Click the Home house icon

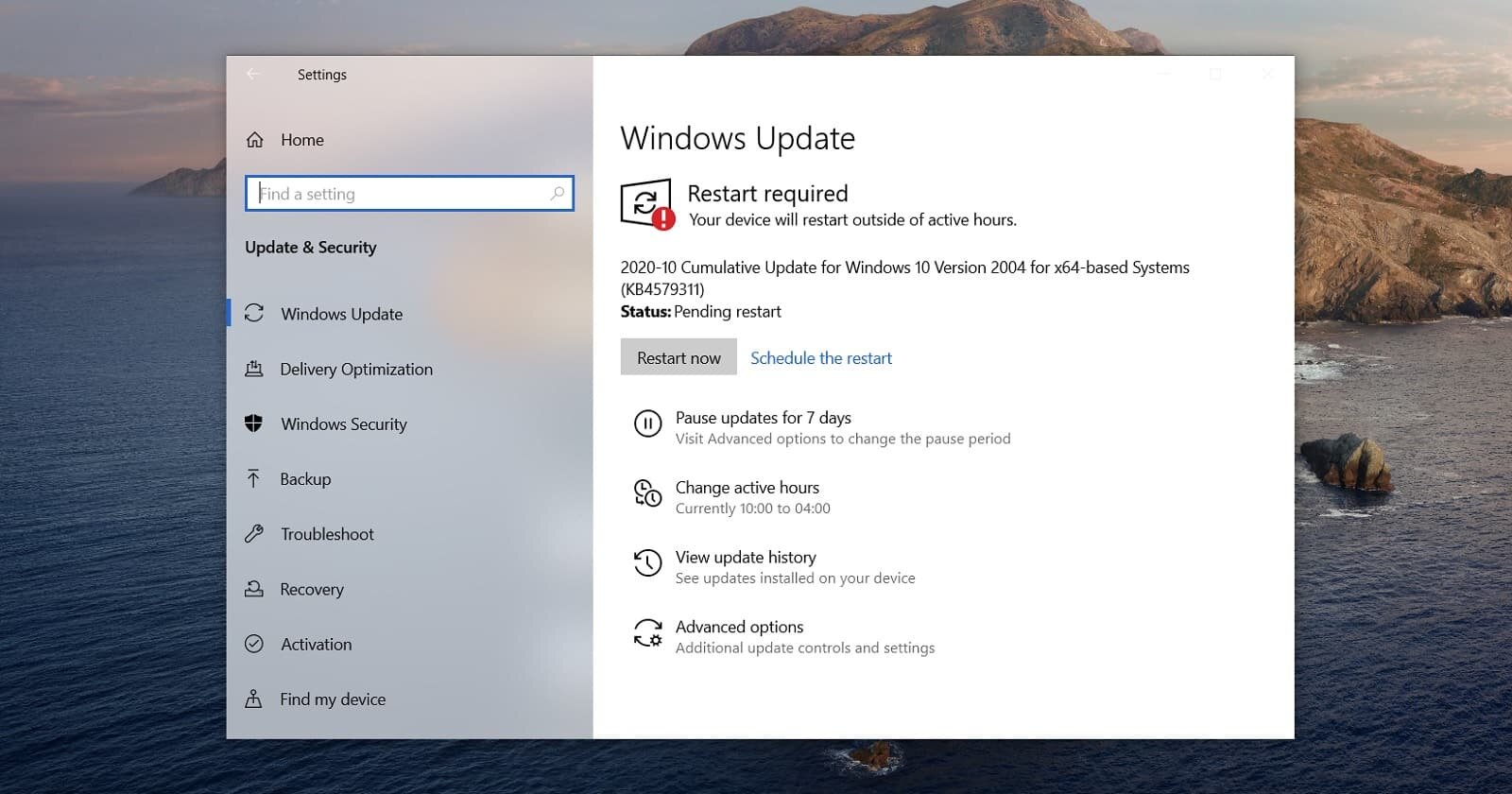click(x=254, y=140)
